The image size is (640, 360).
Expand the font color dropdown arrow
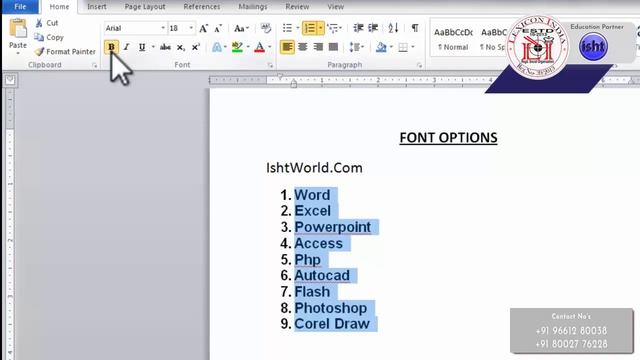click(x=270, y=47)
